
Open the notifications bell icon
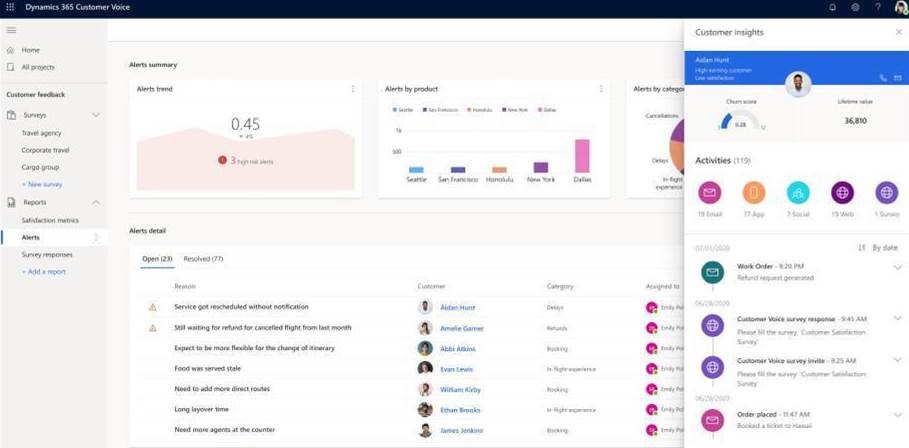(x=832, y=8)
